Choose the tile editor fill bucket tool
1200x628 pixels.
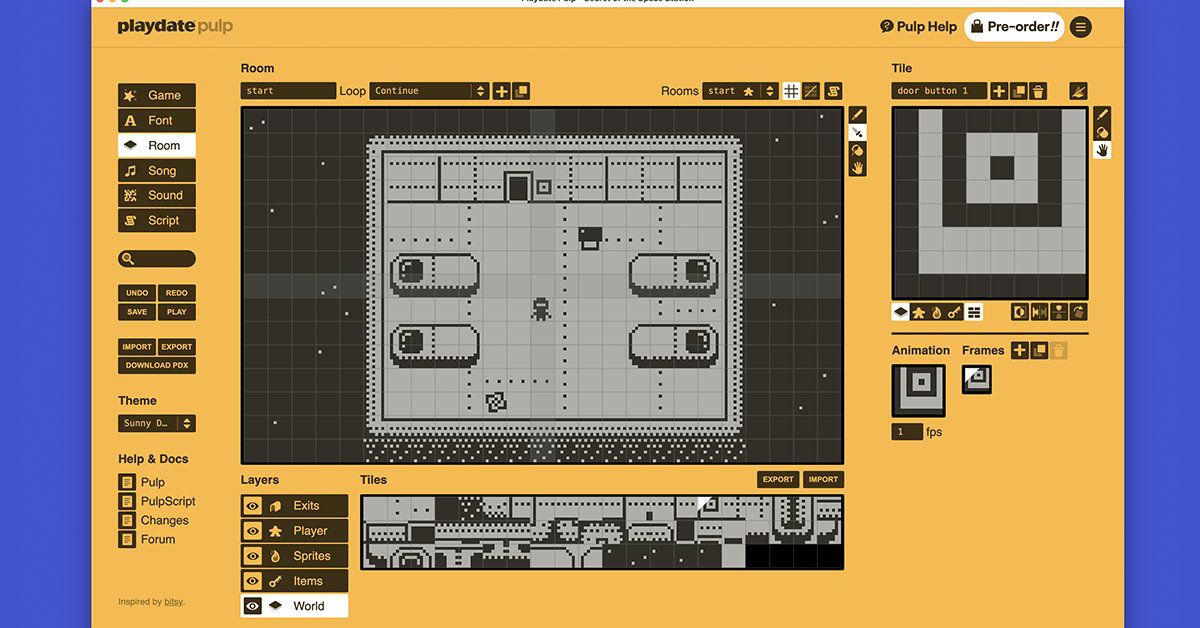(1102, 132)
